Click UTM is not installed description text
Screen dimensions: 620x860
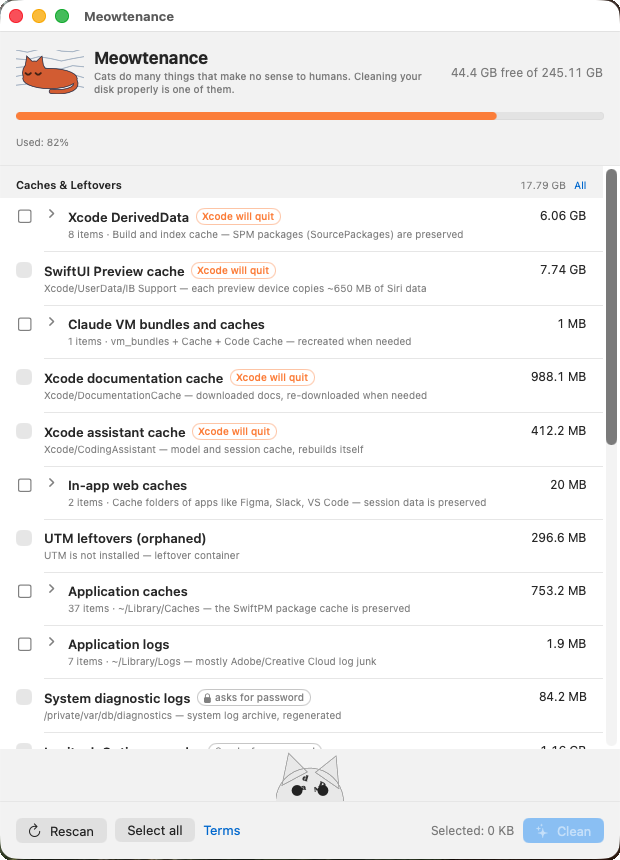pyautogui.click(x=142, y=556)
